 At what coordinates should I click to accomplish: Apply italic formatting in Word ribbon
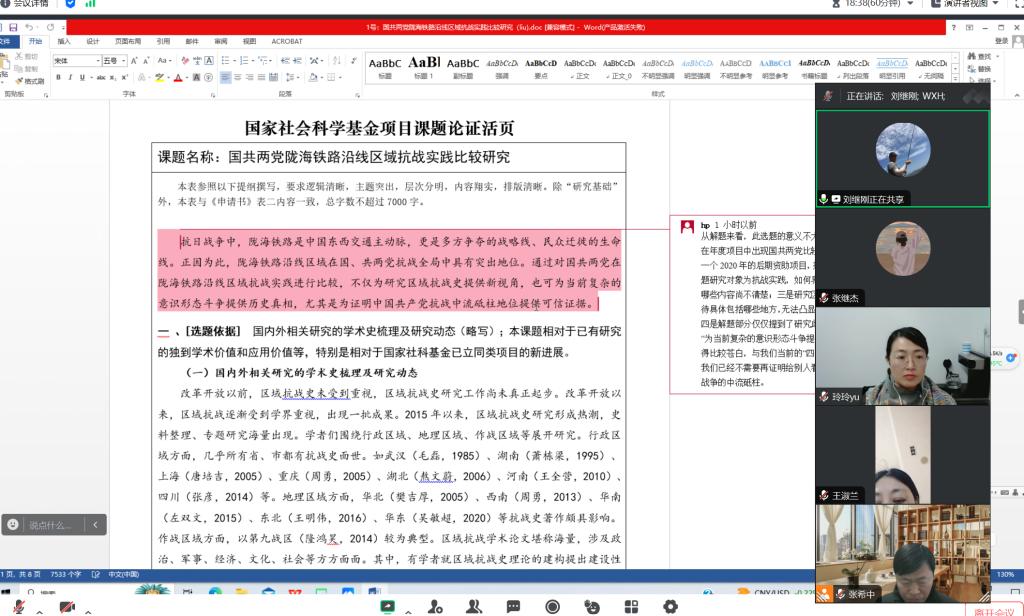70,77
